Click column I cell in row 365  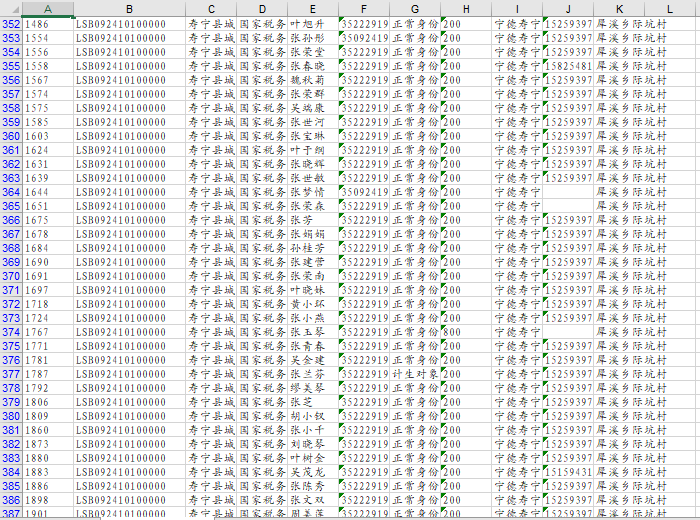517,206
